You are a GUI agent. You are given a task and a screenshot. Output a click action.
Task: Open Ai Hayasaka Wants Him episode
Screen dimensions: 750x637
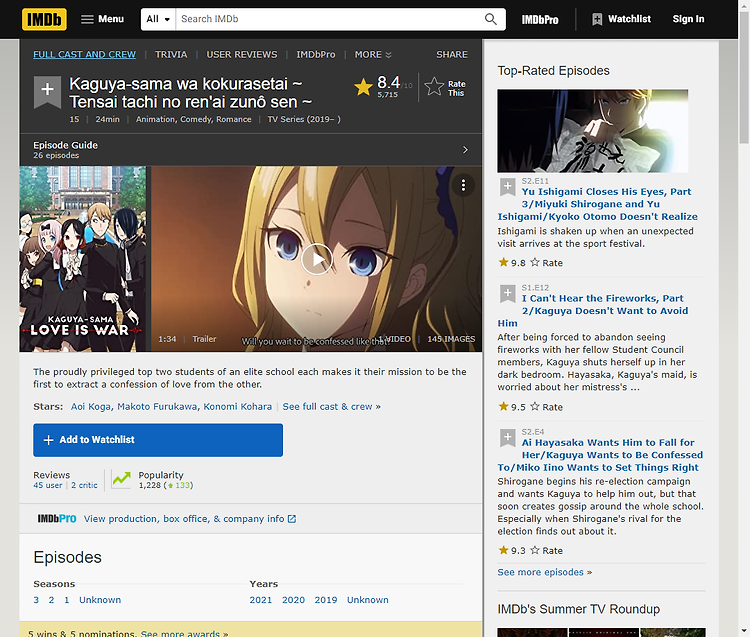(x=600, y=455)
